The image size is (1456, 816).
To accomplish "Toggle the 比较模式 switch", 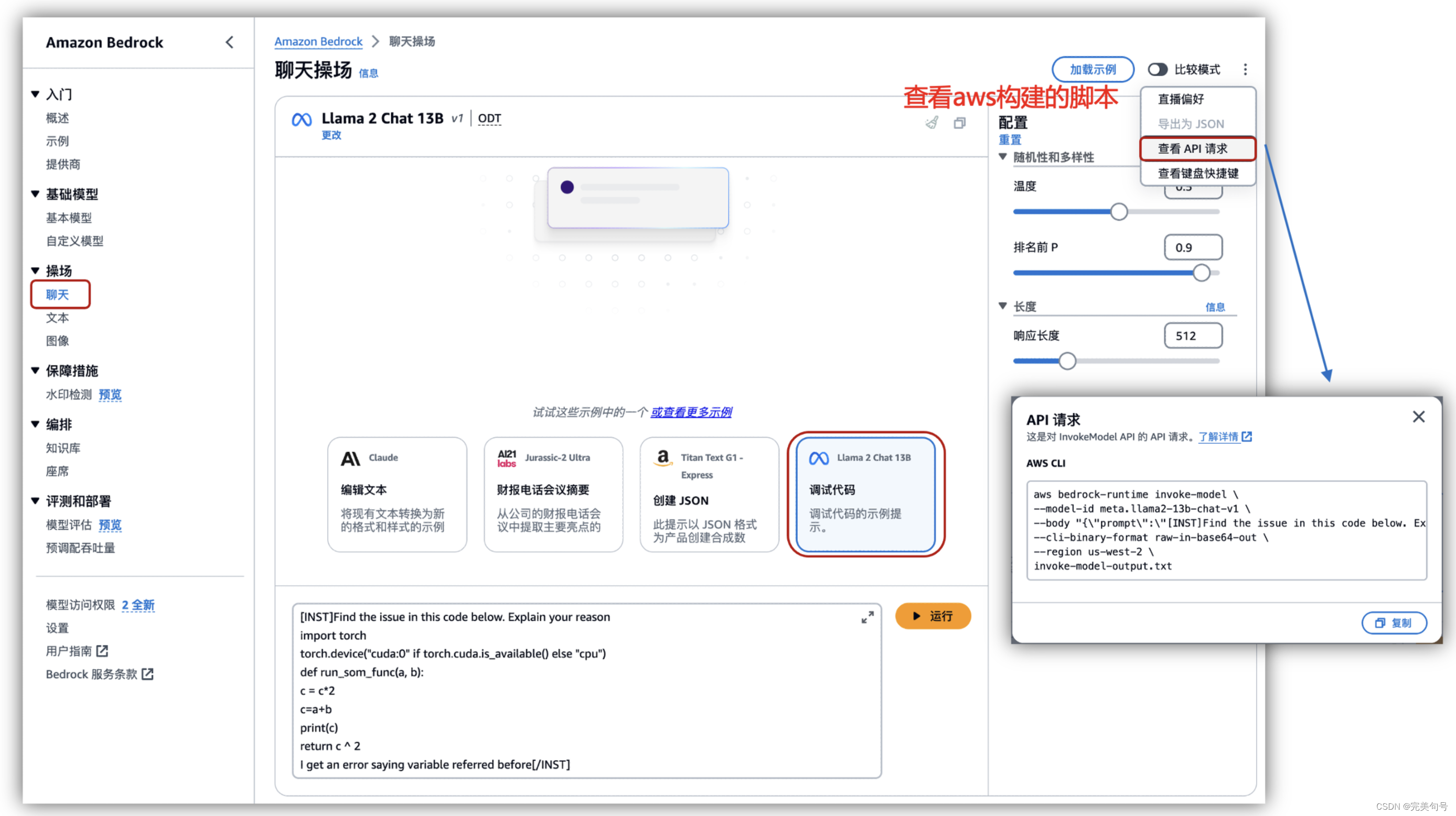I will (x=1157, y=70).
